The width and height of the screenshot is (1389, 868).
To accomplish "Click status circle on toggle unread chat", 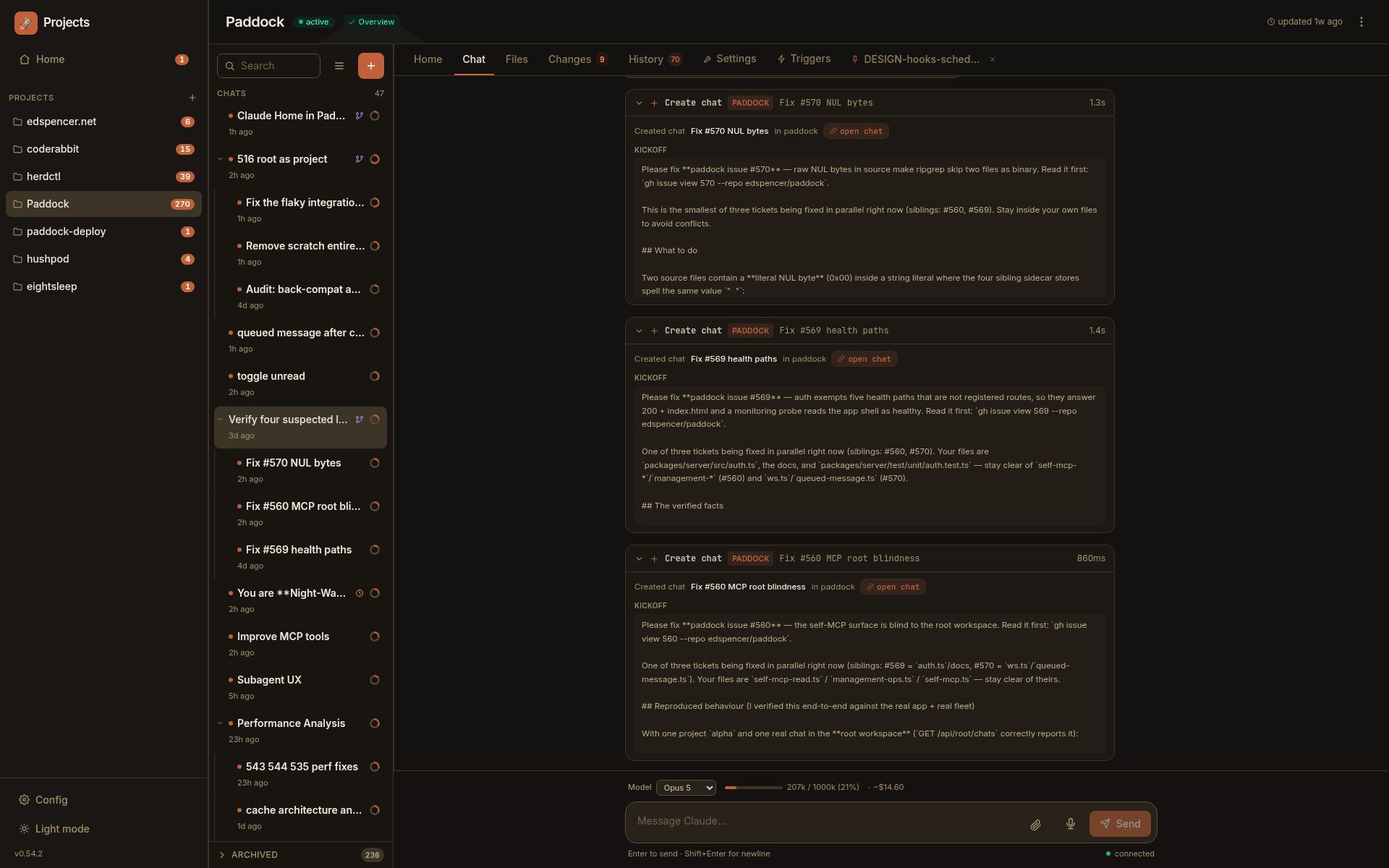I will tap(375, 376).
